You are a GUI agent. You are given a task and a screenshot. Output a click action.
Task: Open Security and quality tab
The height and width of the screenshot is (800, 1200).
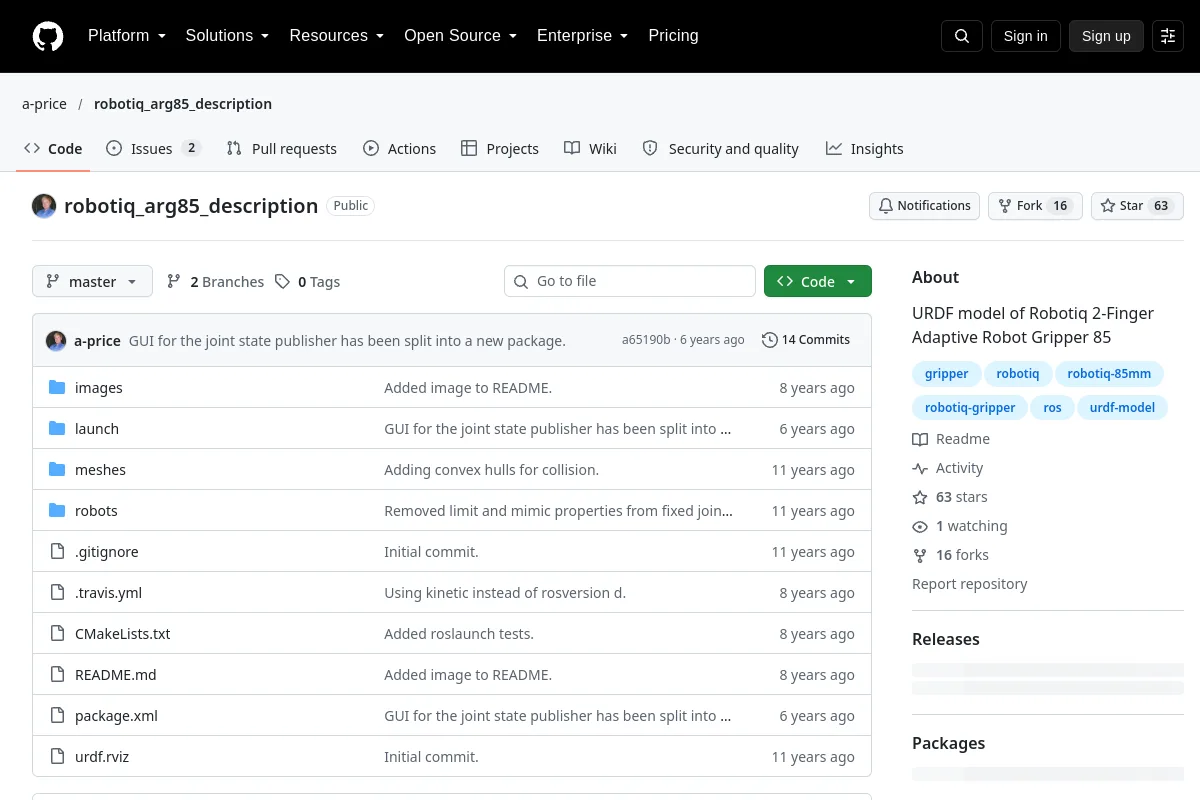point(720,149)
